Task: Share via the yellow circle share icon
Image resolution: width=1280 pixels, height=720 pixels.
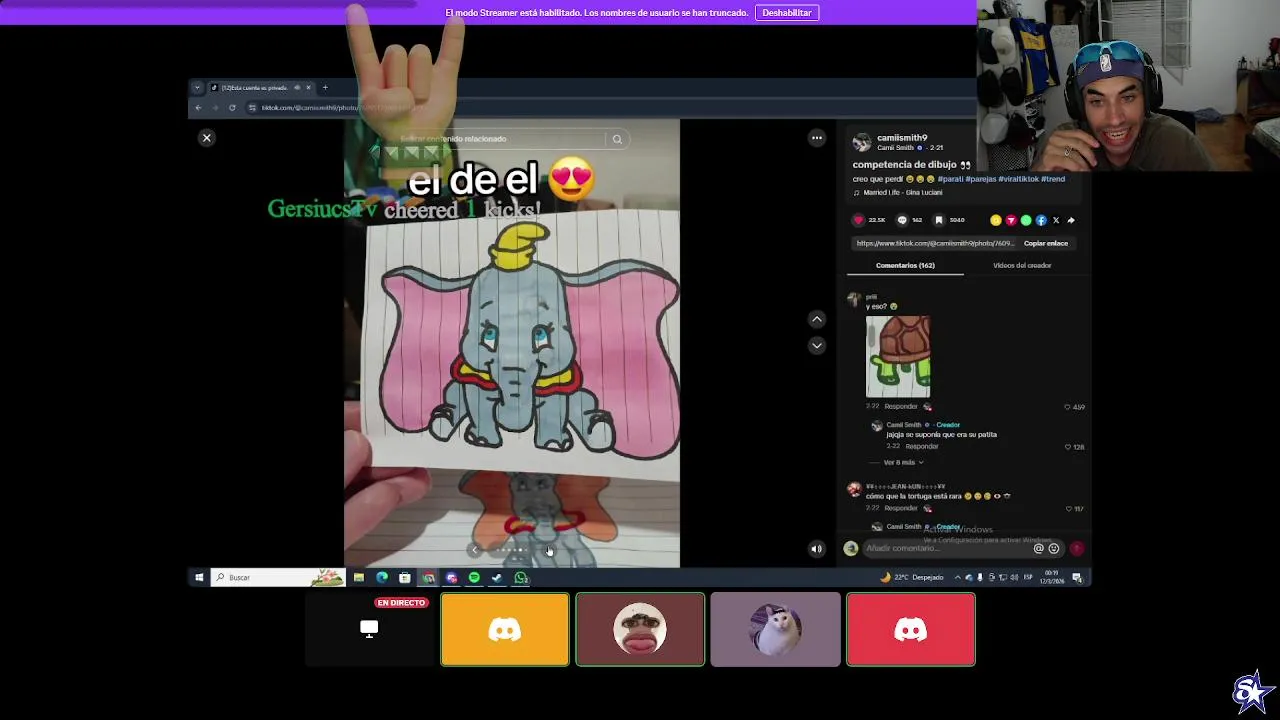Action: click(995, 220)
